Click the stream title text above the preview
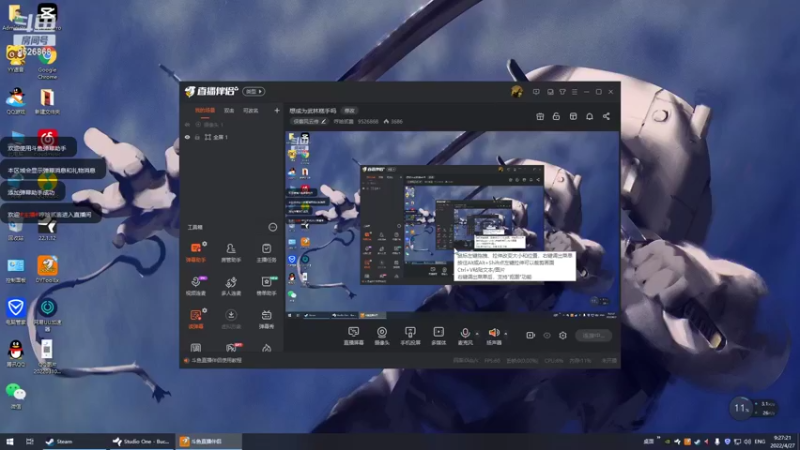 313,111
